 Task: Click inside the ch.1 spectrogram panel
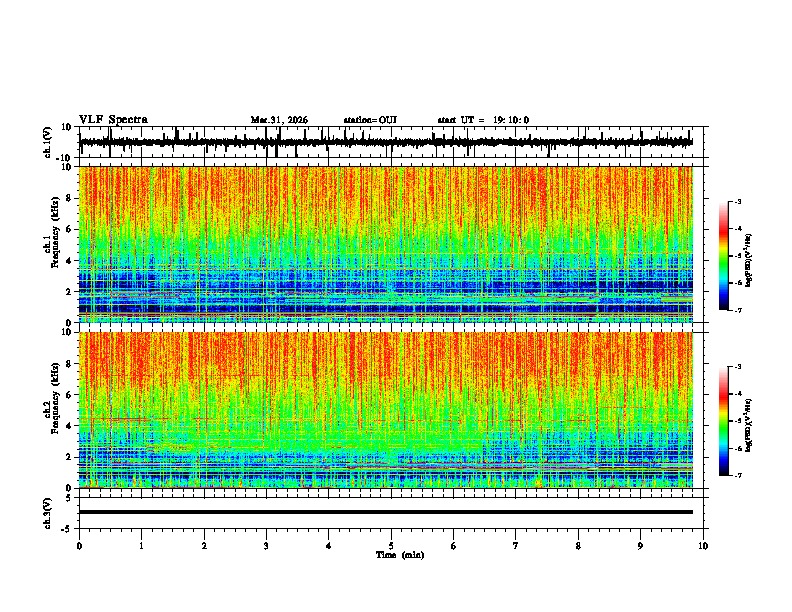tap(386, 244)
